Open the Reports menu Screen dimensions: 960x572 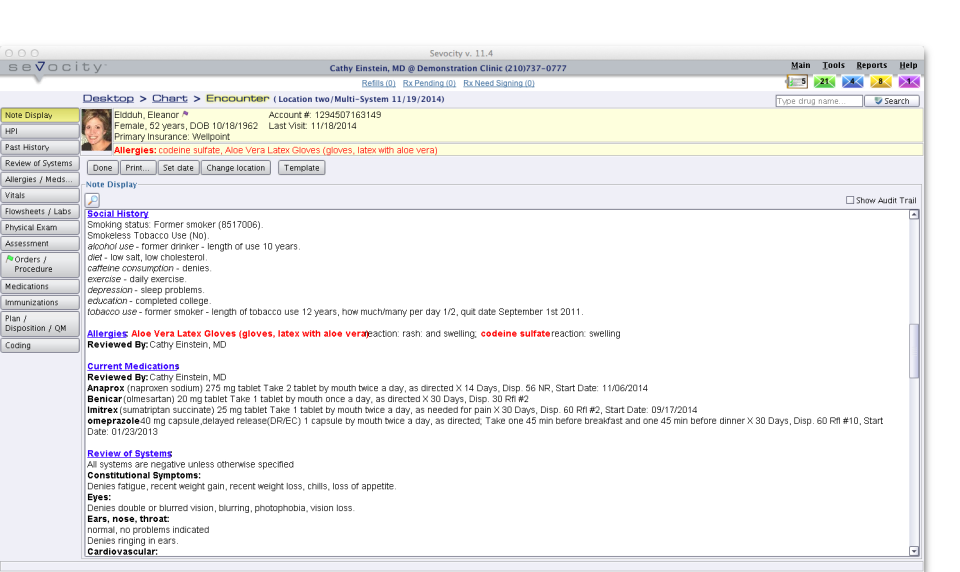(871, 65)
